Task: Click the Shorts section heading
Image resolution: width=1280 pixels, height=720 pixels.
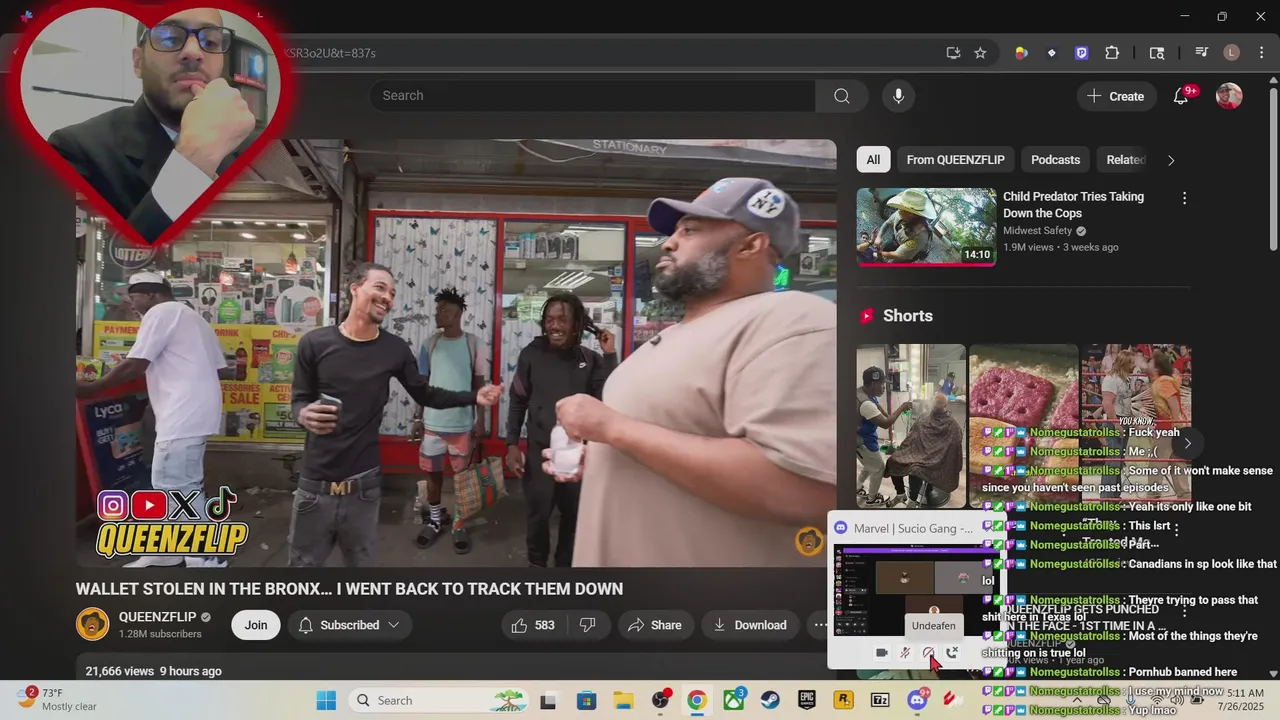Action: pos(907,316)
